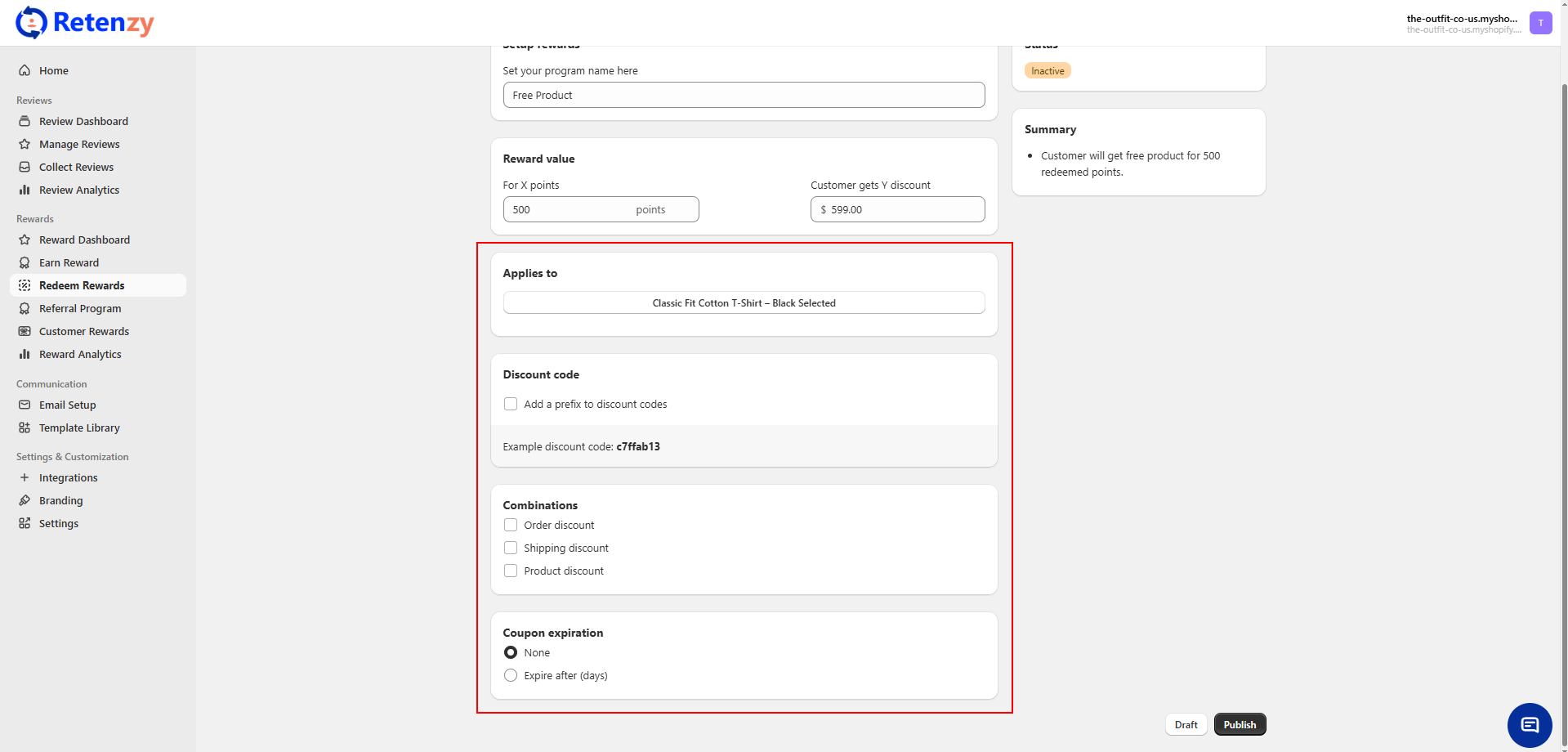
Task: Open the Classic Fit Cotton T-Shirt product selector
Action: pos(744,302)
